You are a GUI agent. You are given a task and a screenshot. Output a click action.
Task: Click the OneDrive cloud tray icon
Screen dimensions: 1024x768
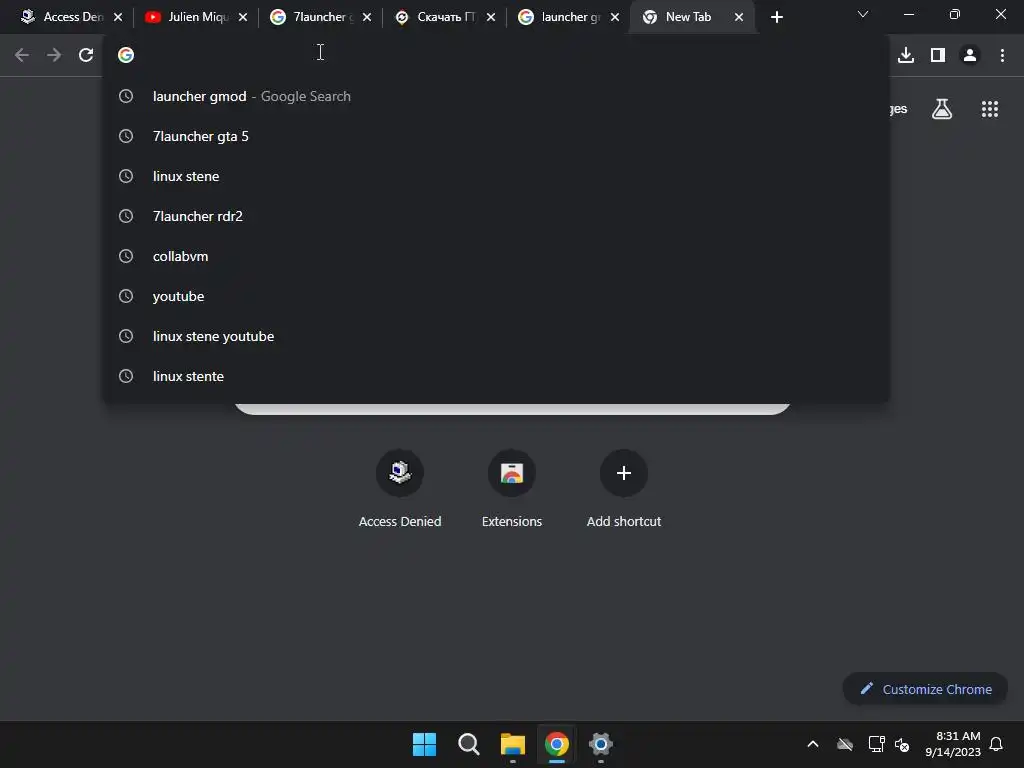pyautogui.click(x=845, y=744)
